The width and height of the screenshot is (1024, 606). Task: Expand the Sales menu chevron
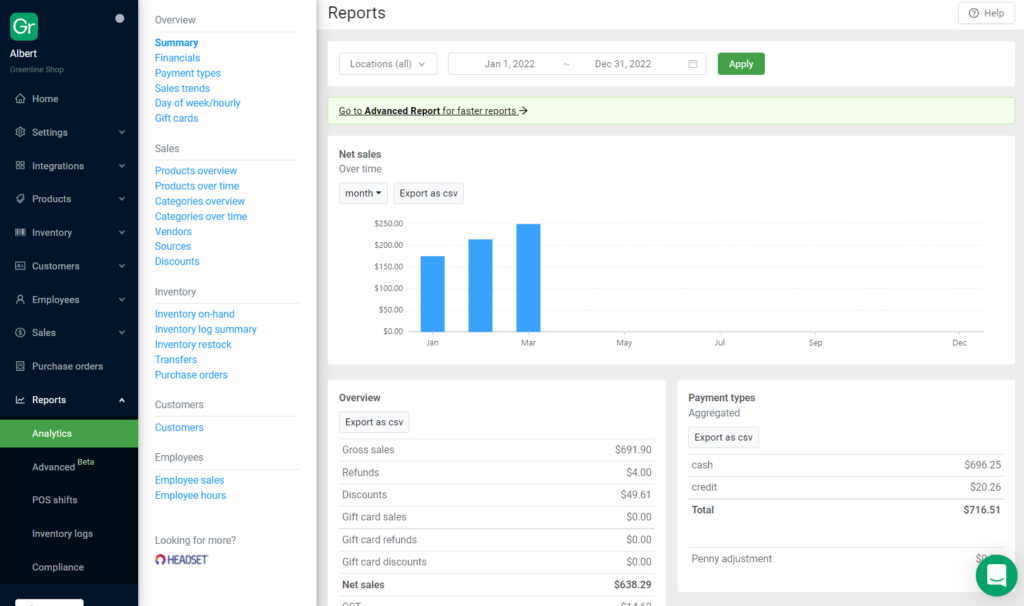[122, 332]
